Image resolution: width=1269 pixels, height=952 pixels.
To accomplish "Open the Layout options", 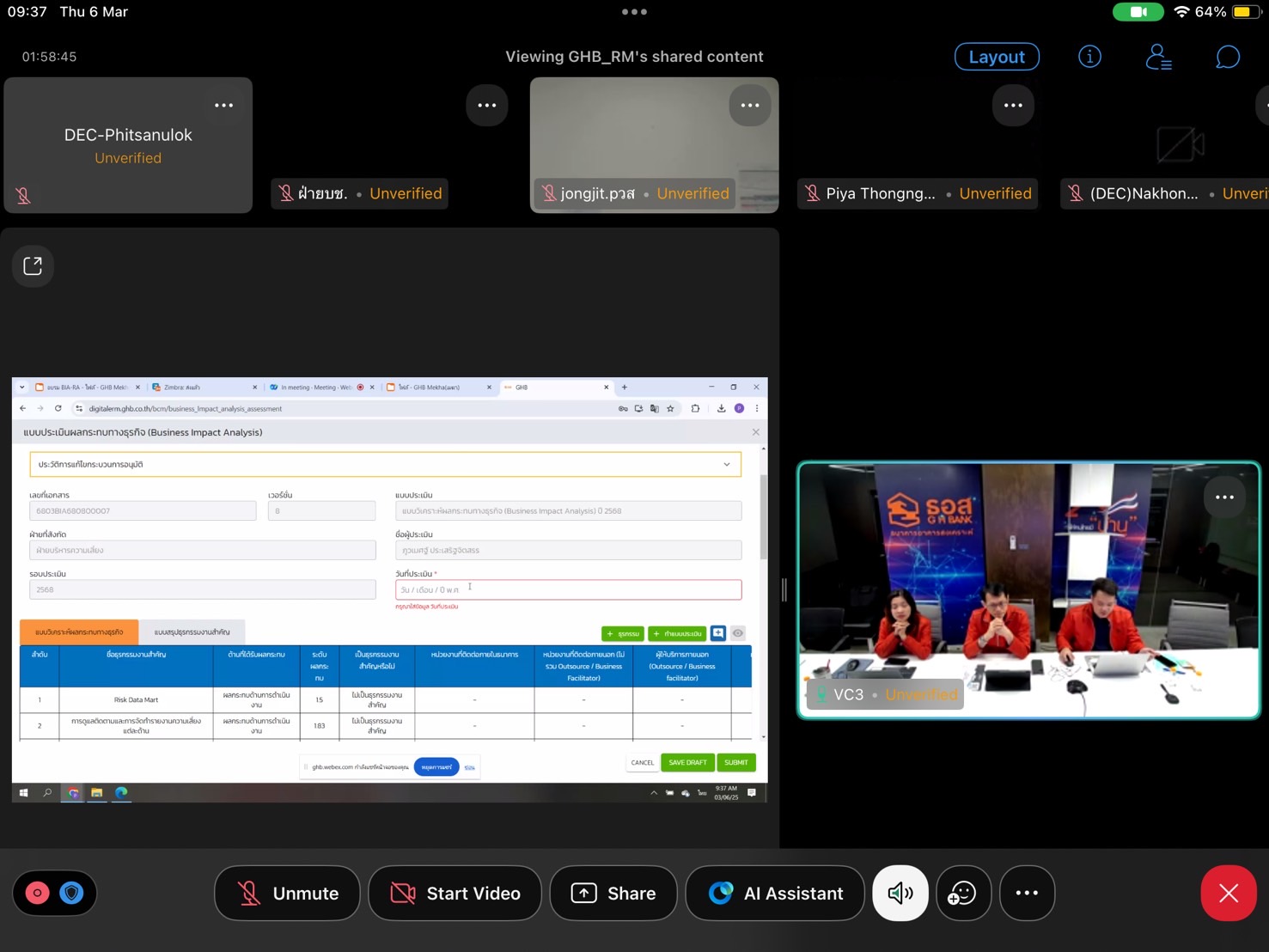I will point(997,57).
